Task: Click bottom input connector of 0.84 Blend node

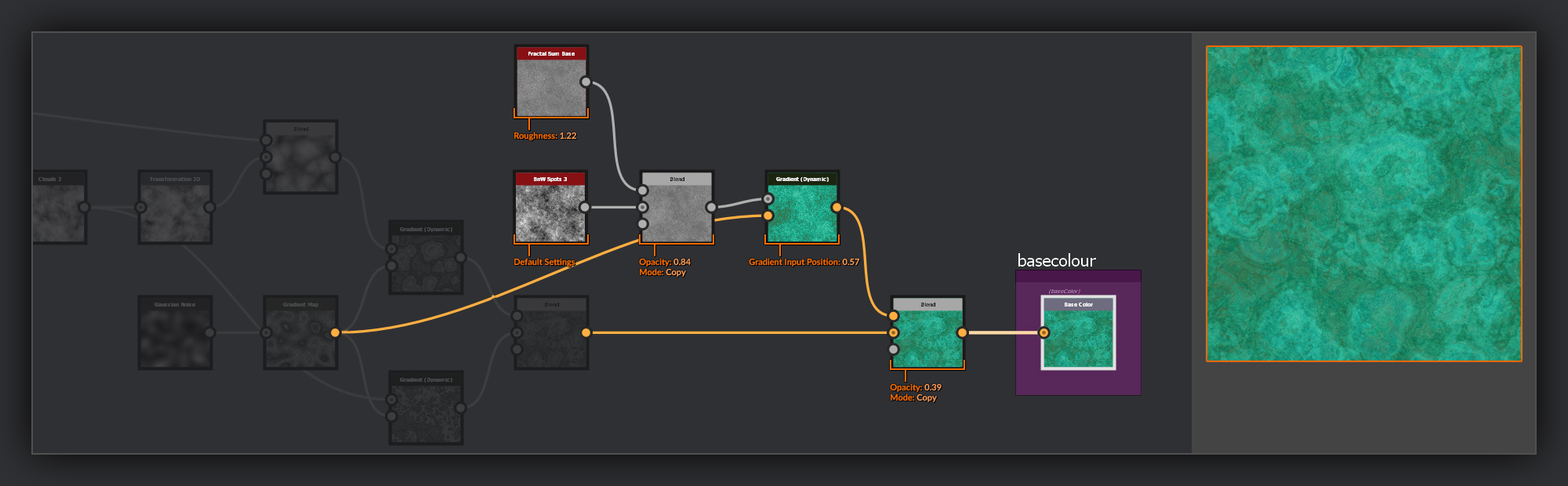Action: click(x=643, y=224)
